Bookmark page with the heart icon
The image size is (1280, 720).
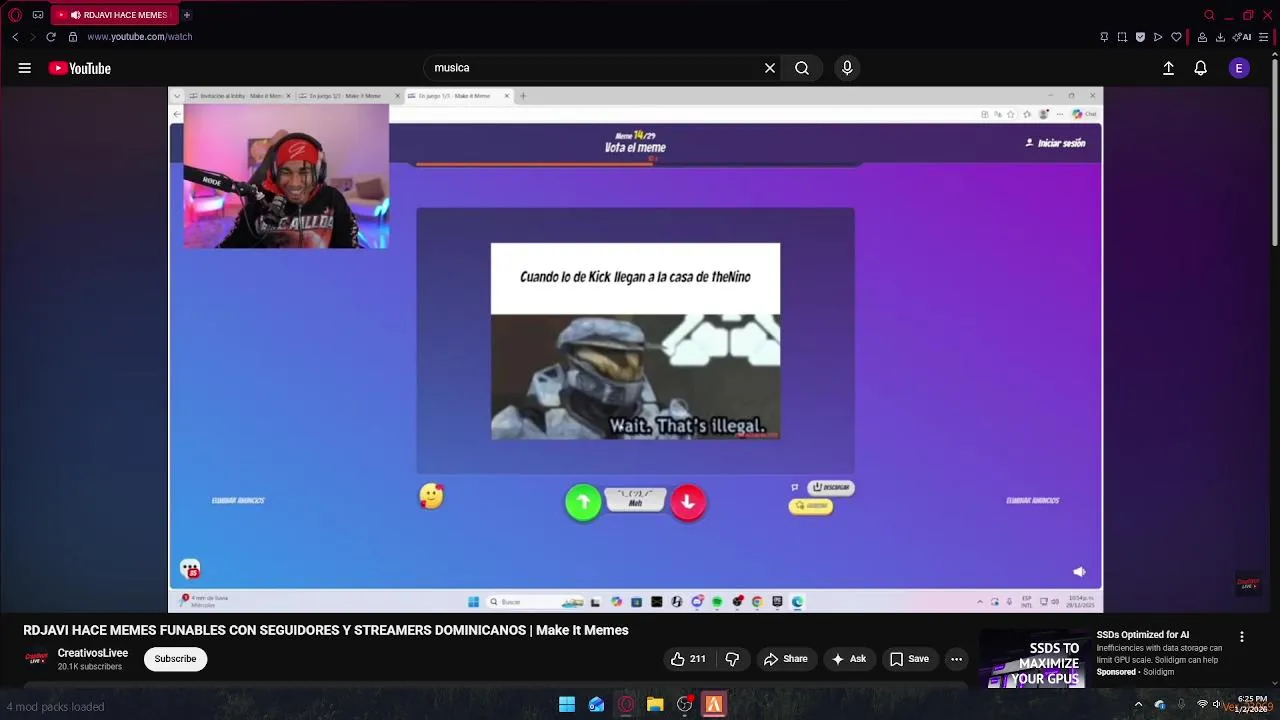1176,37
